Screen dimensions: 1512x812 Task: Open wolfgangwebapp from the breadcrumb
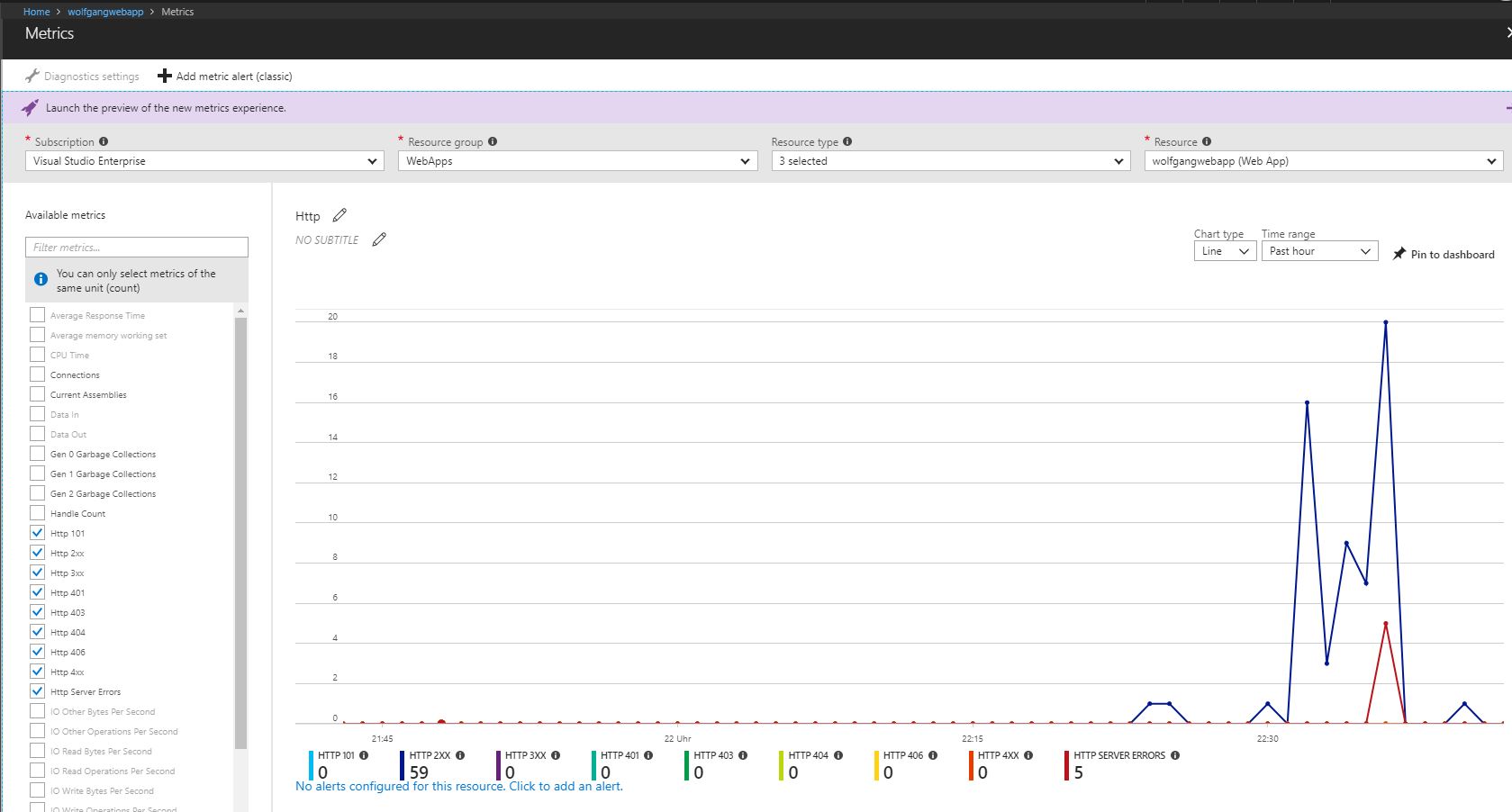click(105, 11)
